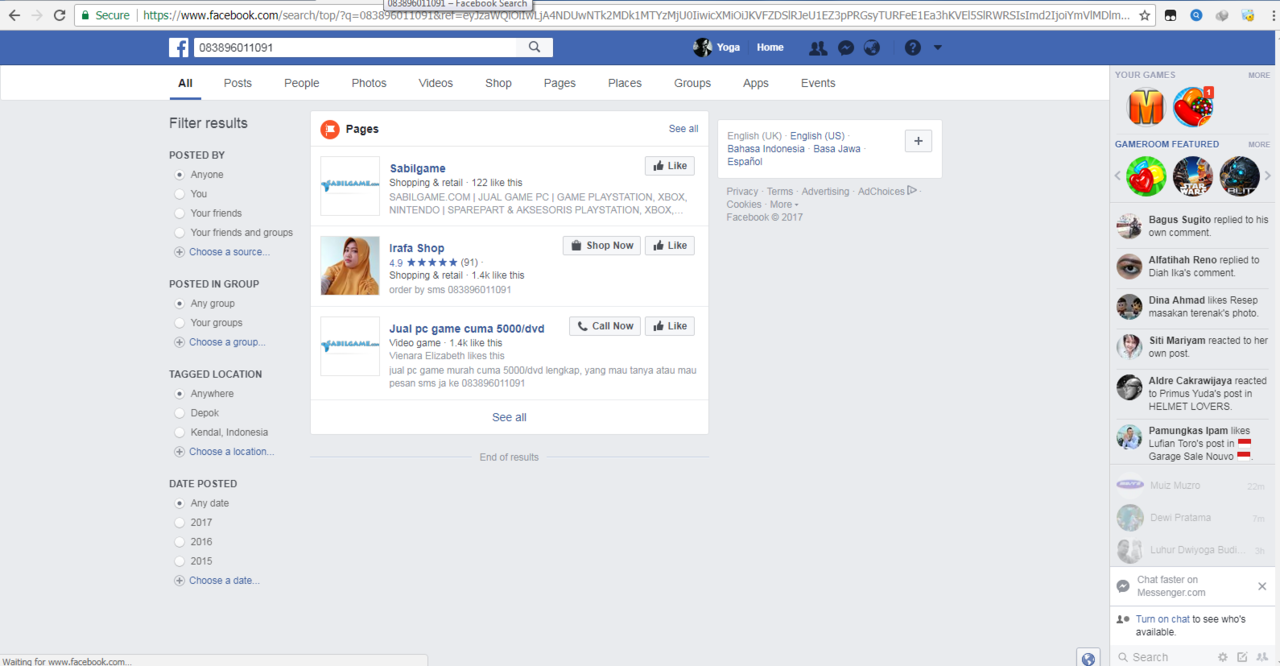Viewport: 1280px width, 666px height.
Task: Open the first featured Gameroom game icon
Action: coord(1146,176)
